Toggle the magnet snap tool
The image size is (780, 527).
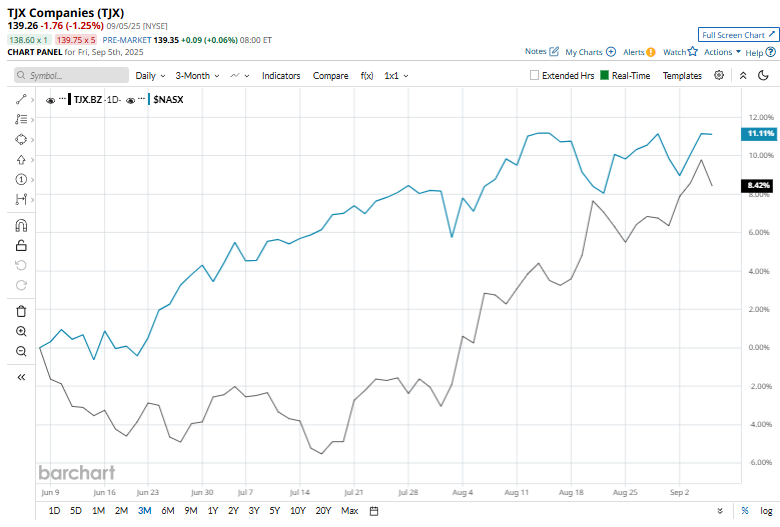click(21, 226)
